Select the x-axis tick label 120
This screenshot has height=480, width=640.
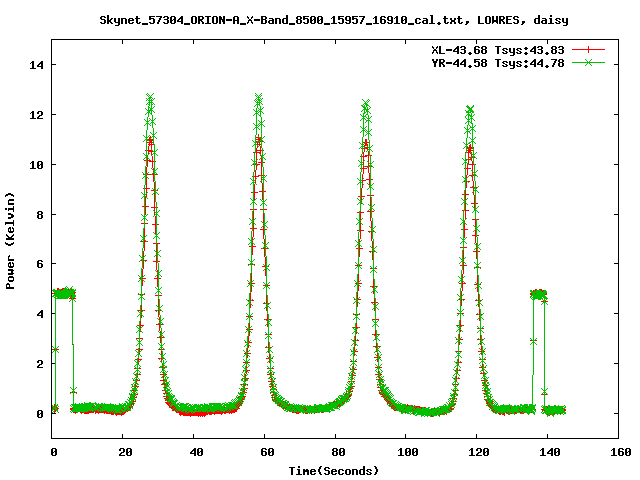(x=479, y=452)
